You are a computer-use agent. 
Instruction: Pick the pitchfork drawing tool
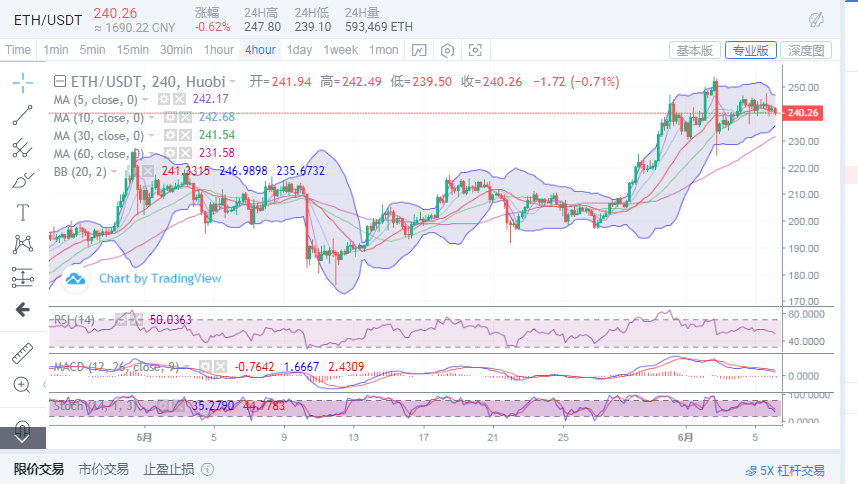22,148
